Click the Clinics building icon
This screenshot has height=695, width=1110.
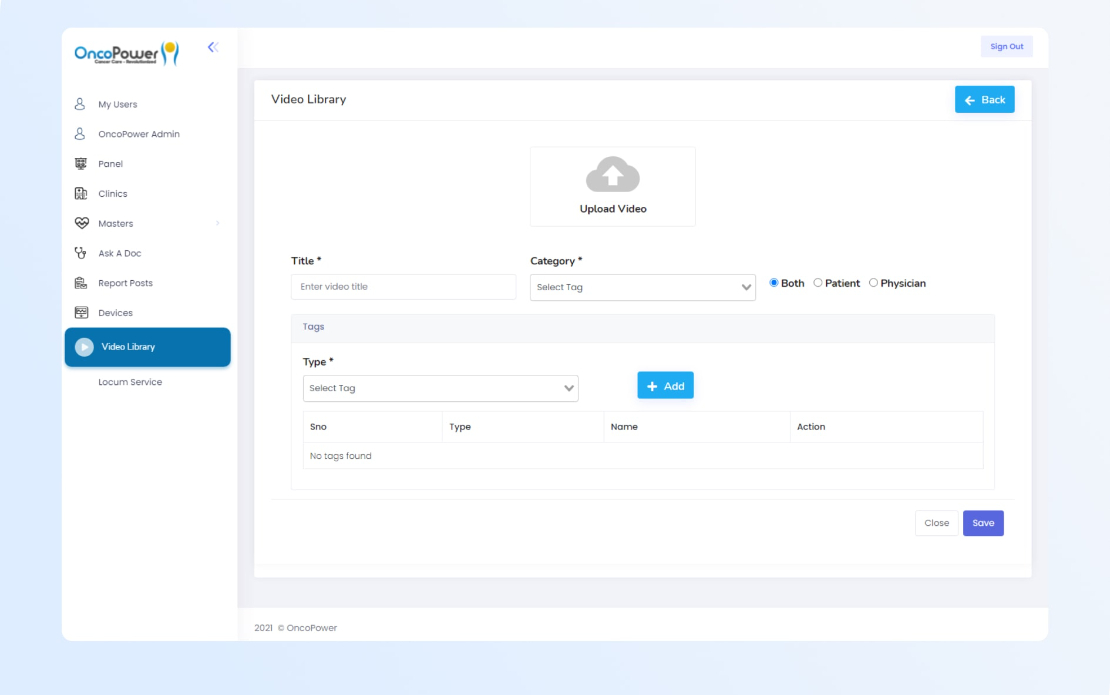pyautogui.click(x=81, y=193)
